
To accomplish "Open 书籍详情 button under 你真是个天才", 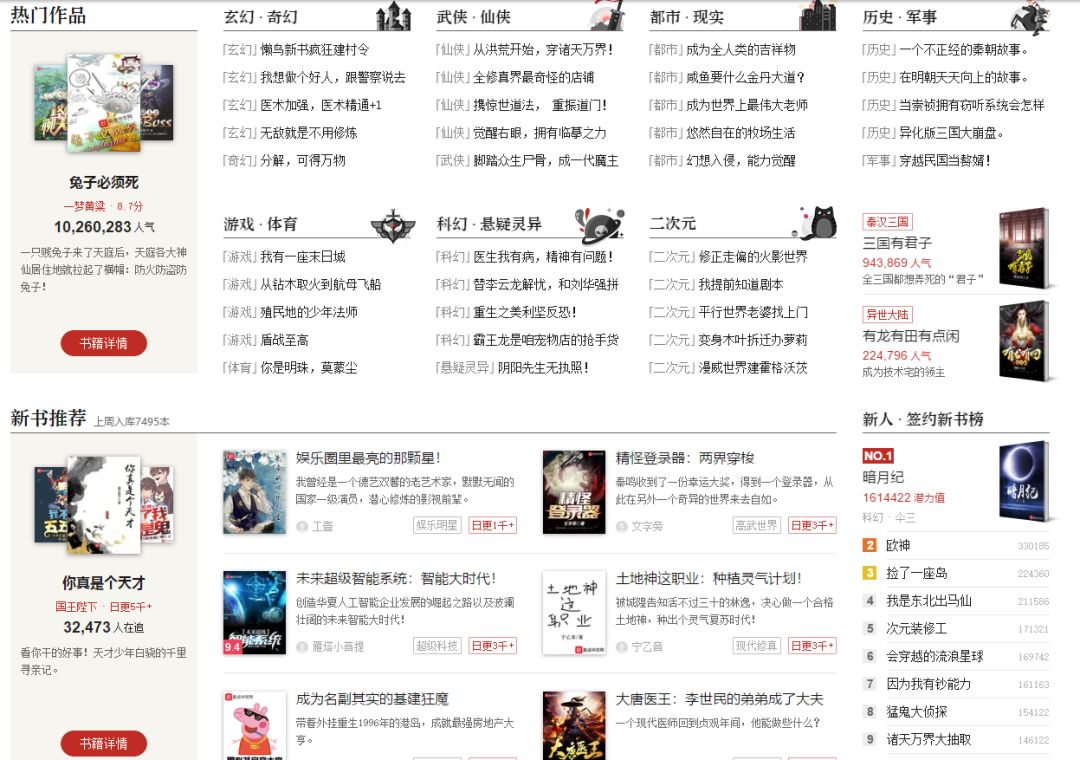I will pos(104,743).
